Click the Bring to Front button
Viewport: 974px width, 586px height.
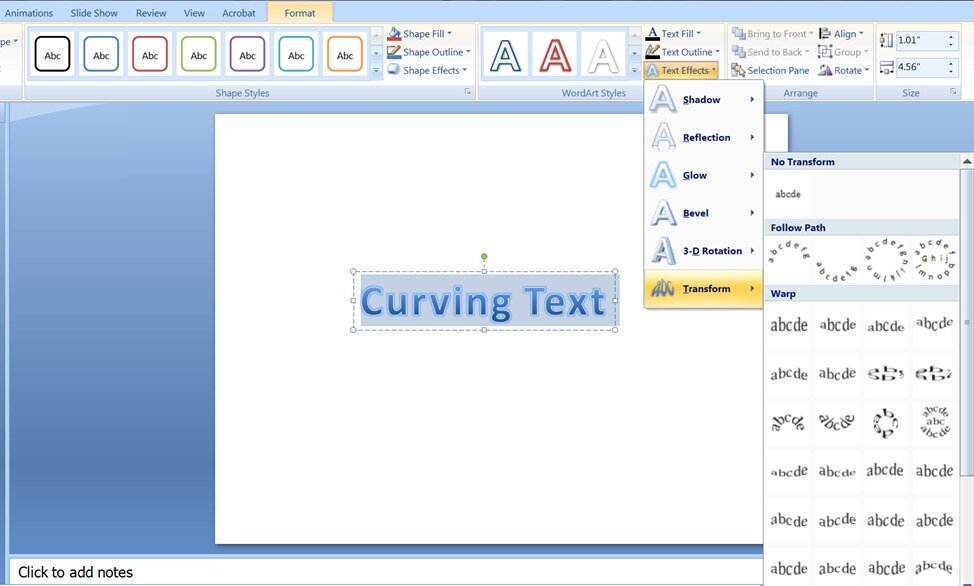[x=773, y=34]
